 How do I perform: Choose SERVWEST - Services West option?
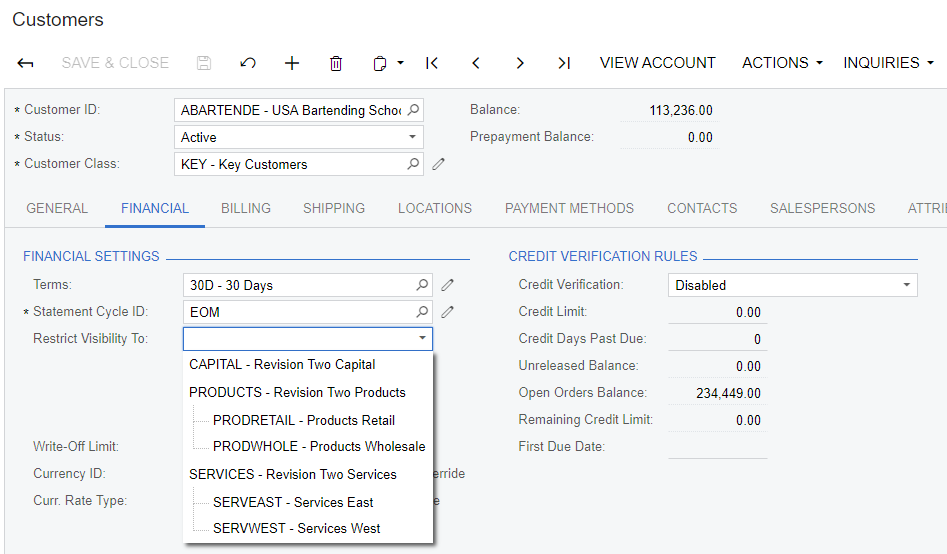(296, 528)
